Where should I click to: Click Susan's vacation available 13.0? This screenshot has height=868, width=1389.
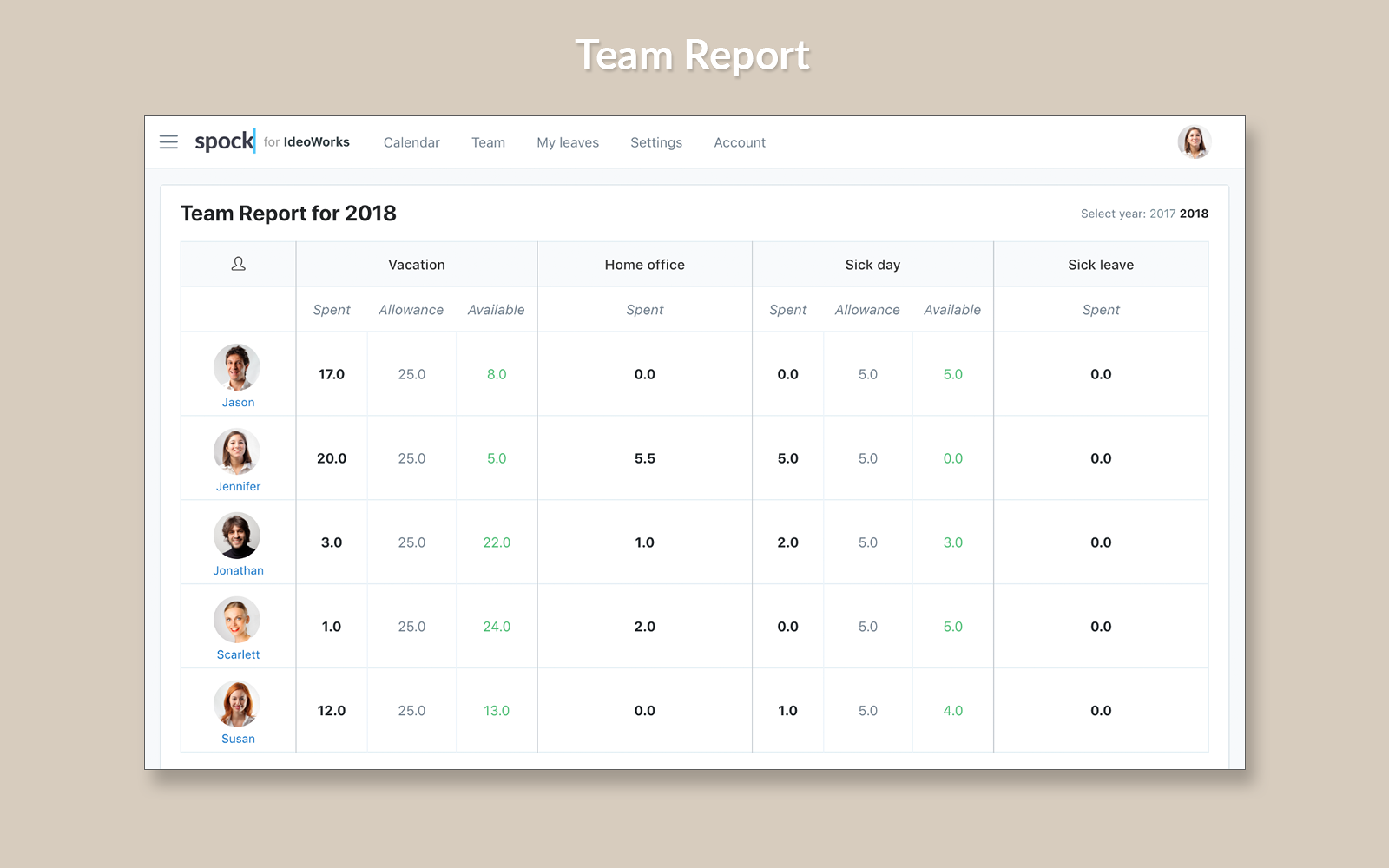497,711
